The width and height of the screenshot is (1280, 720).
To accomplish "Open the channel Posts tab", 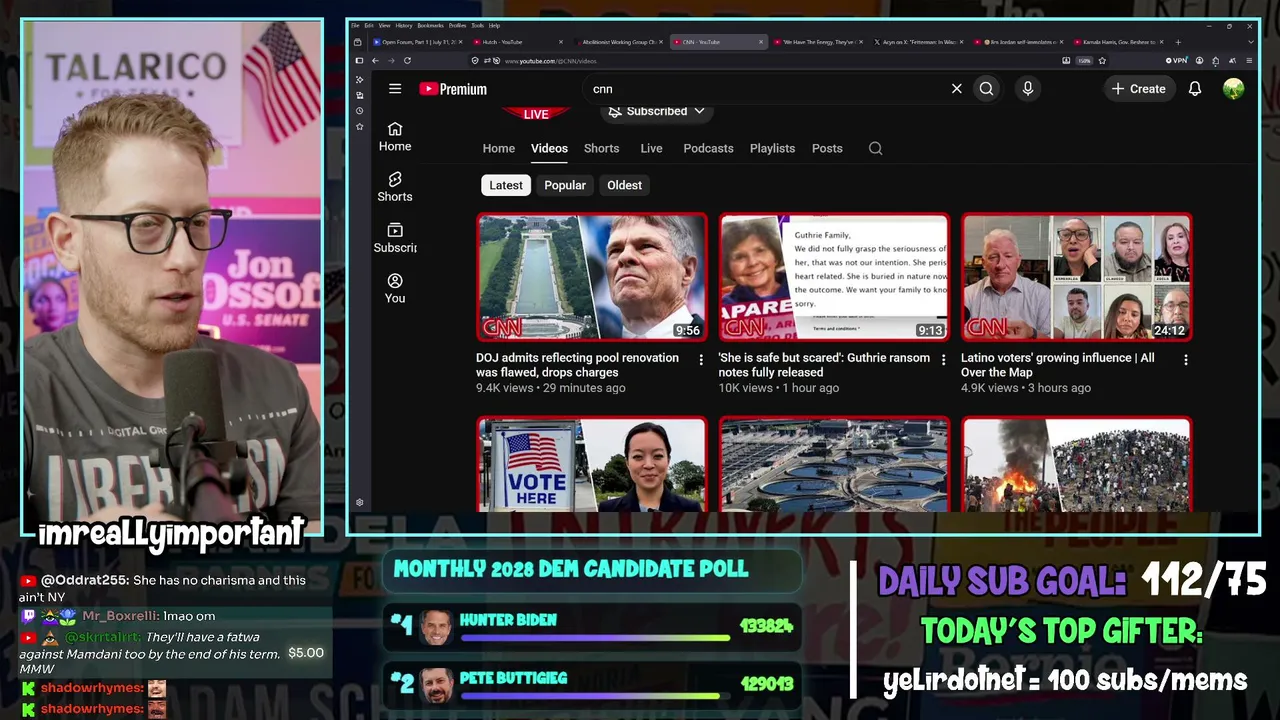I will point(827,148).
